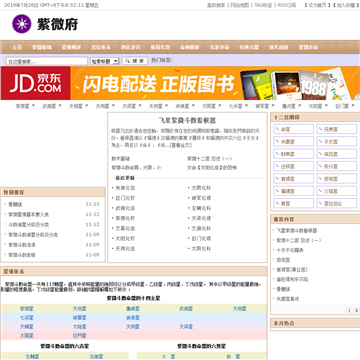
Task: Click 太陽星 in the fourteen main stars table
Action: point(27,336)
